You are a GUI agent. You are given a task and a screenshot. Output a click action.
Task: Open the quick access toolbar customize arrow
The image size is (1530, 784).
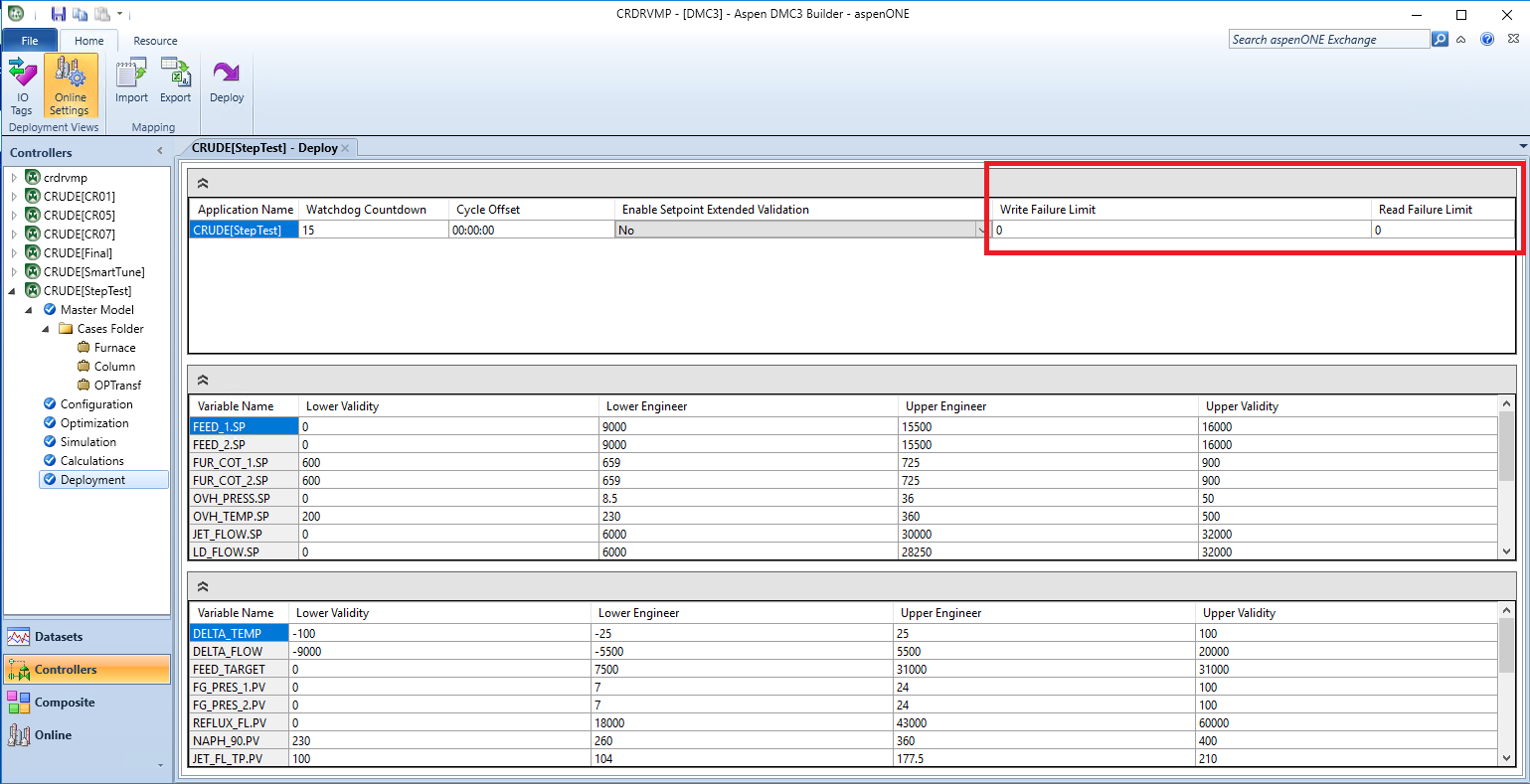[x=120, y=14]
